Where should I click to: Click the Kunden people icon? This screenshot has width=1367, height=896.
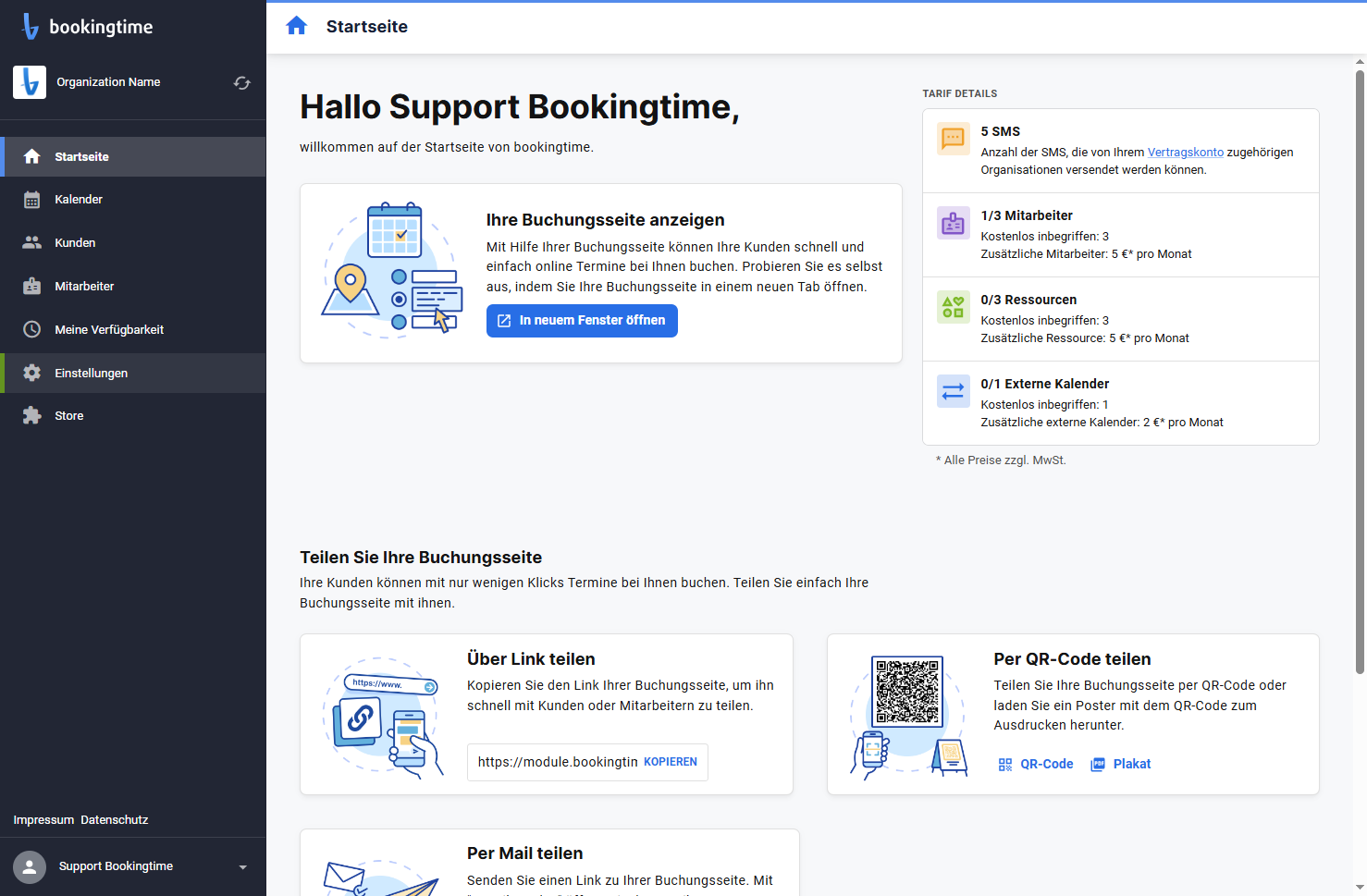tap(32, 242)
